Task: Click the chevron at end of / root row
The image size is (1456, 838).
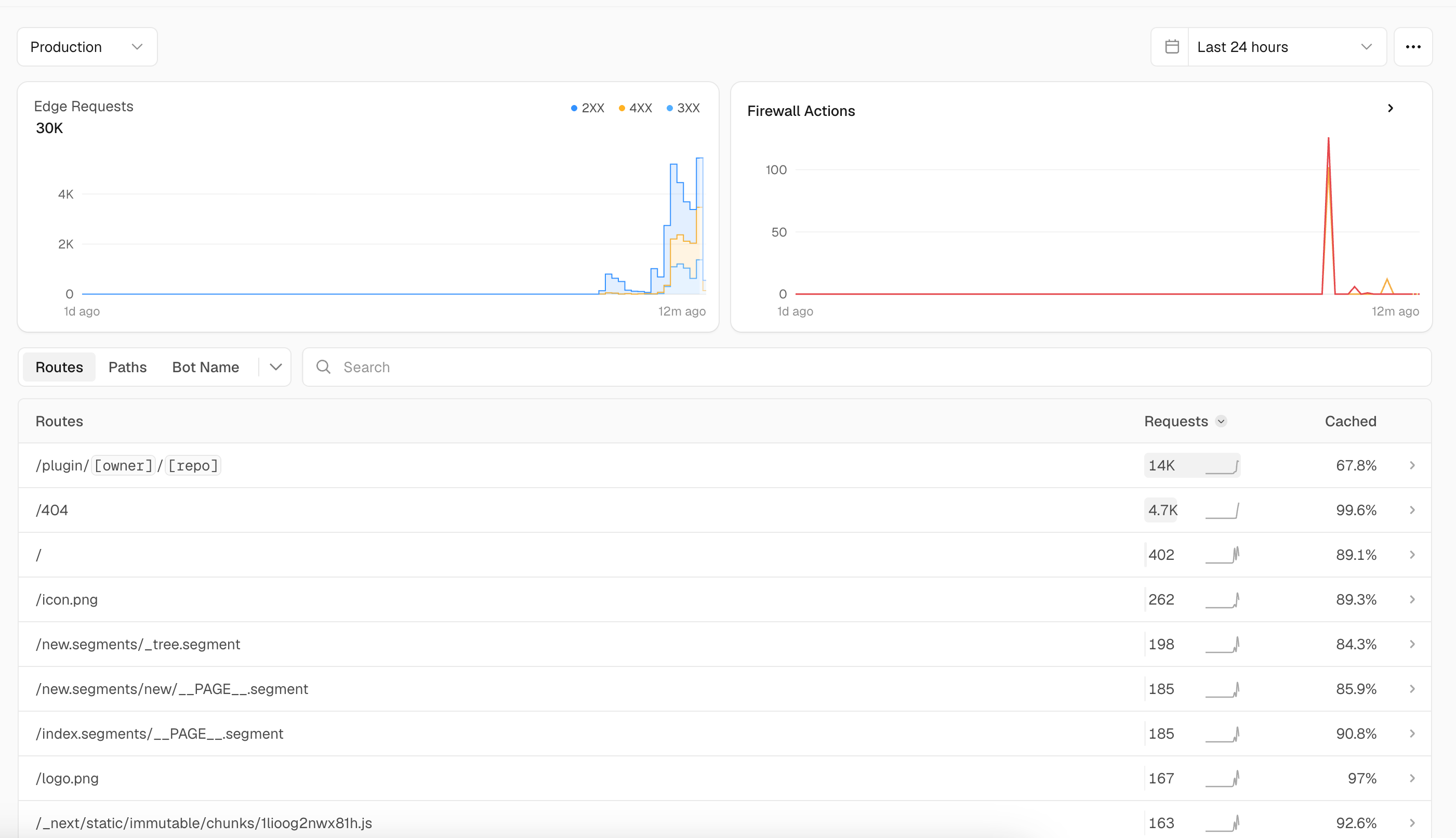Action: coord(1412,555)
